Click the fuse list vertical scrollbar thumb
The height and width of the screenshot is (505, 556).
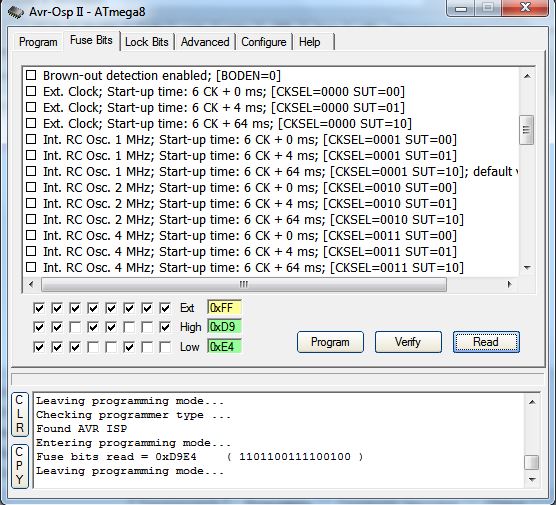pos(526,130)
